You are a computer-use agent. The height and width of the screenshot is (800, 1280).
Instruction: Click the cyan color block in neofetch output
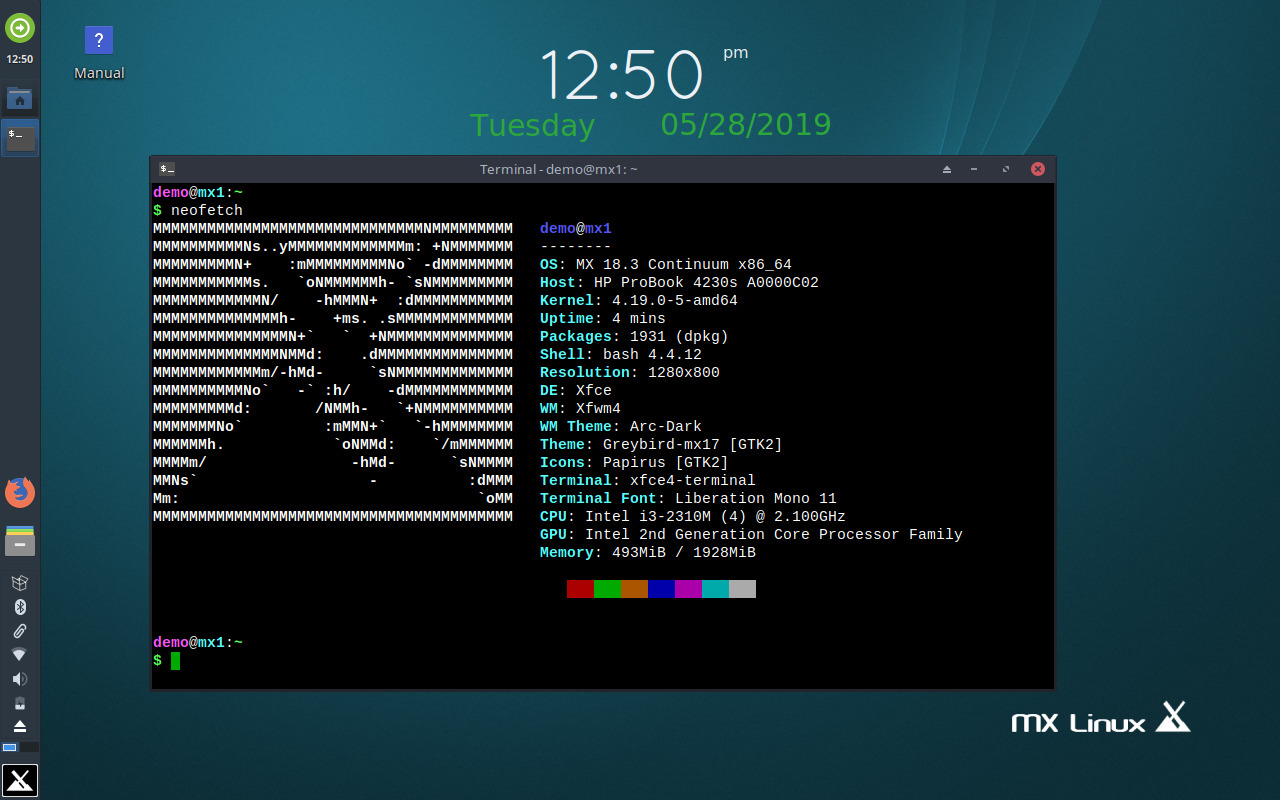tap(715, 589)
